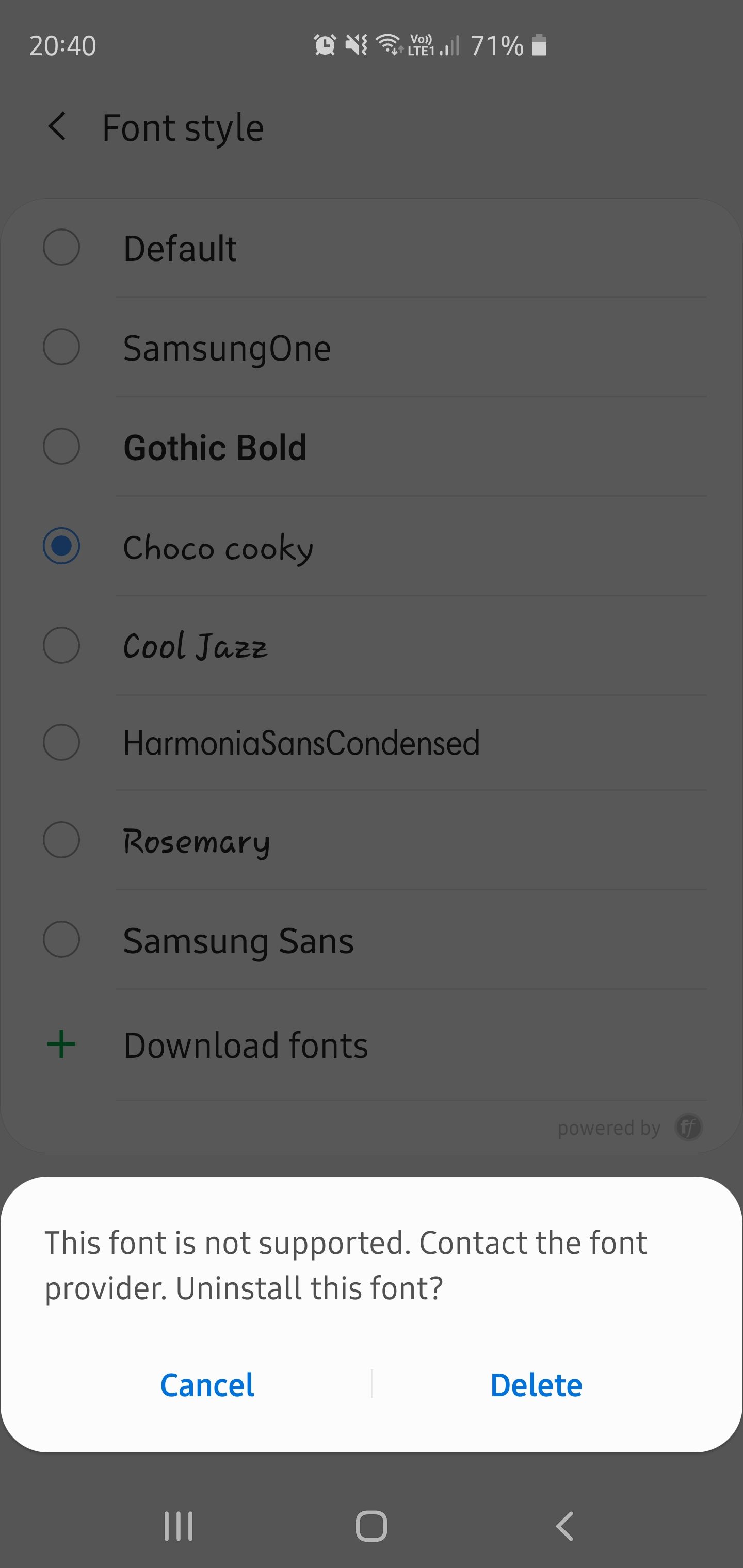This screenshot has height=1568, width=743.
Task: Select the SamsungOne radio button
Action: tap(61, 347)
